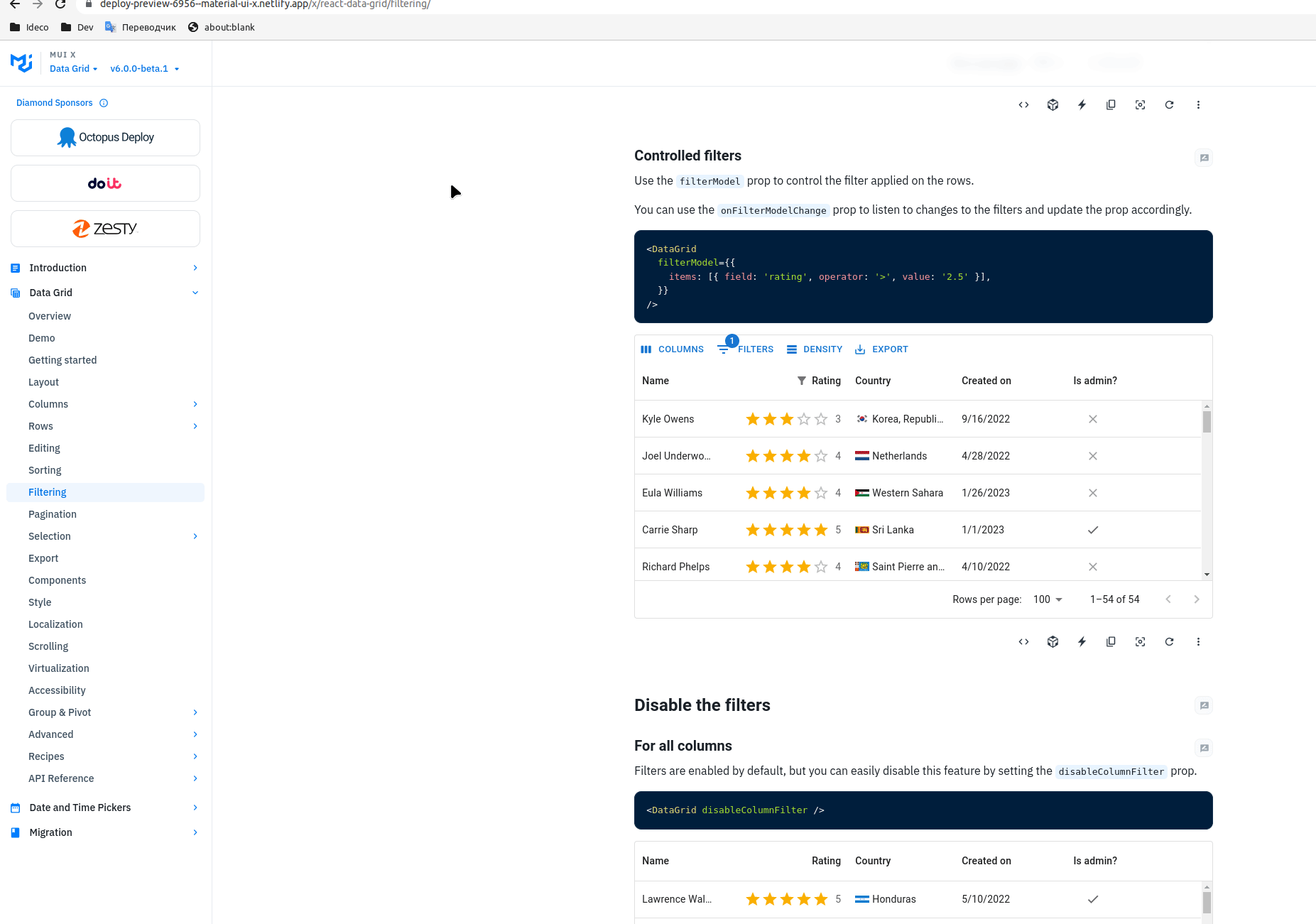Copy upper demo source code
Screen dimensions: 1316x924
click(1111, 105)
